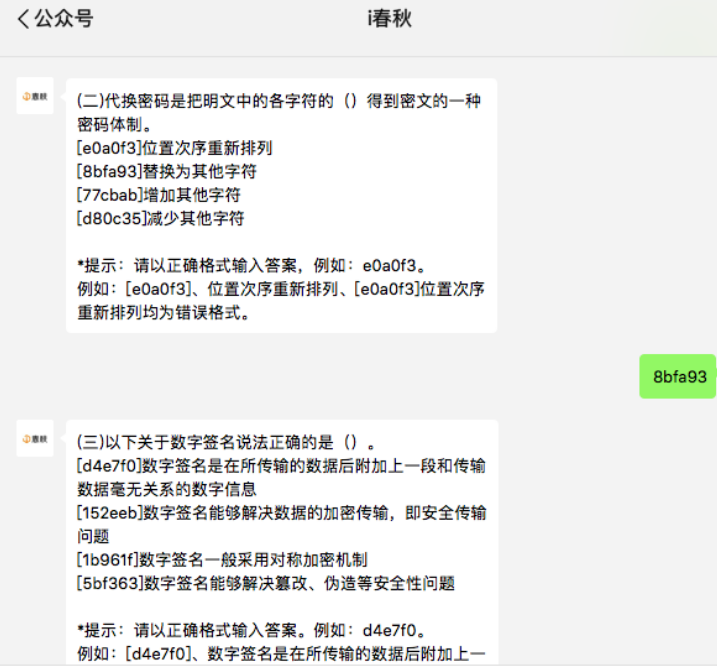Click the 提示 line ending with d4e7f0
717x666 pixels.
(x=253, y=630)
